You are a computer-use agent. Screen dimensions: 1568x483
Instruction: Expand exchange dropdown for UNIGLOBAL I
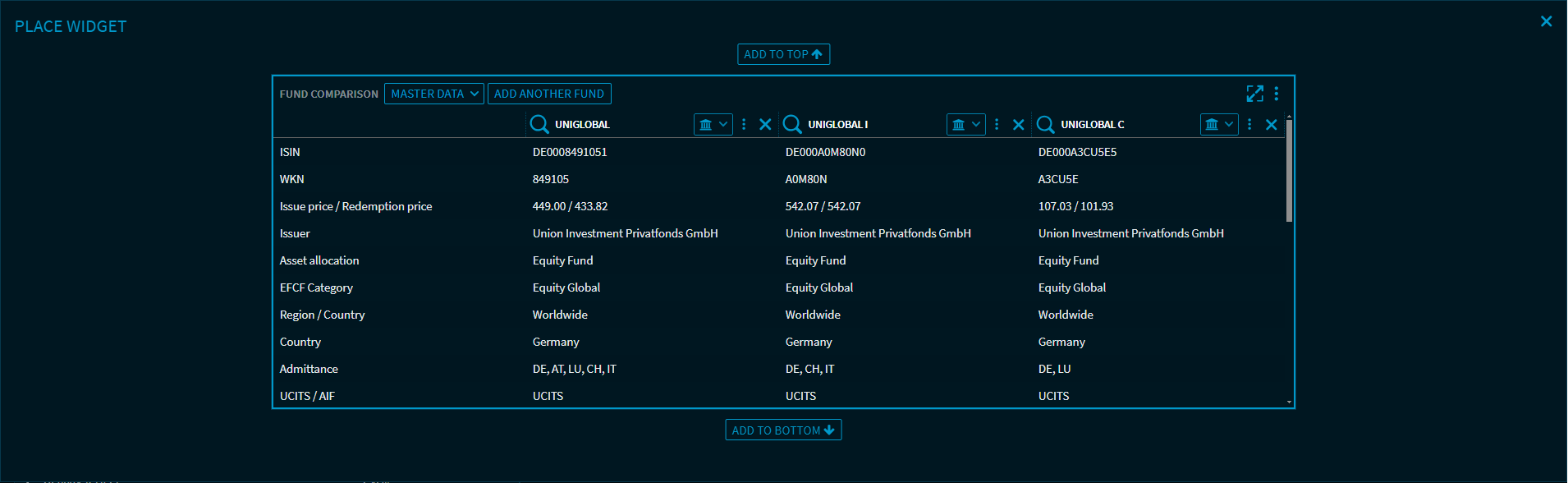coord(966,125)
